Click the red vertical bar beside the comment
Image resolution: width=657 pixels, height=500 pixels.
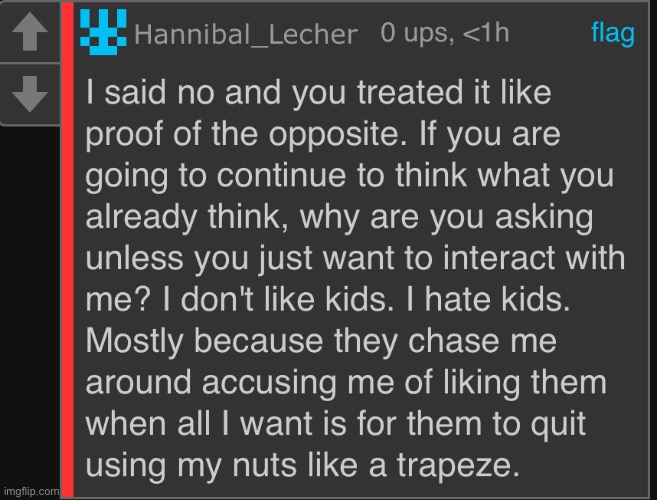tap(67, 250)
